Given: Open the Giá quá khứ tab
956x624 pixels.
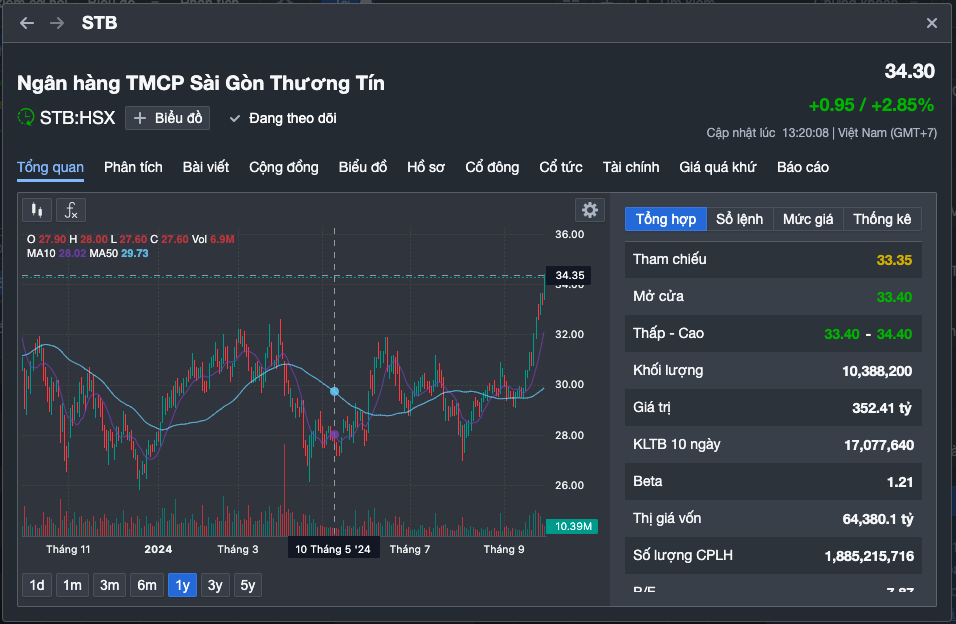Looking at the screenshot, I should pyautogui.click(x=718, y=167).
